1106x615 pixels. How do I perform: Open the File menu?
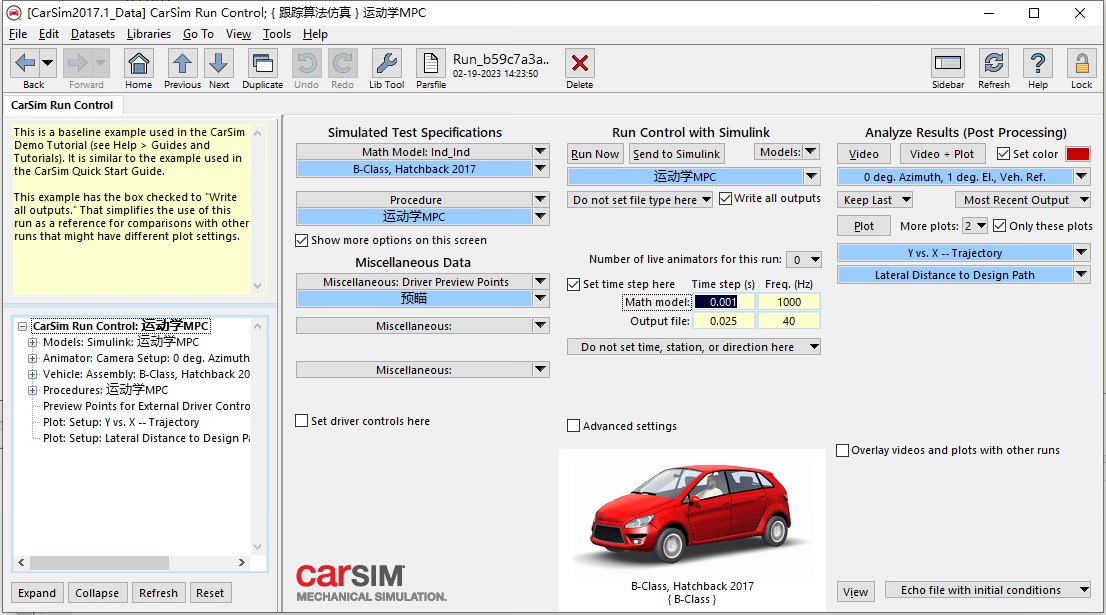click(x=18, y=34)
